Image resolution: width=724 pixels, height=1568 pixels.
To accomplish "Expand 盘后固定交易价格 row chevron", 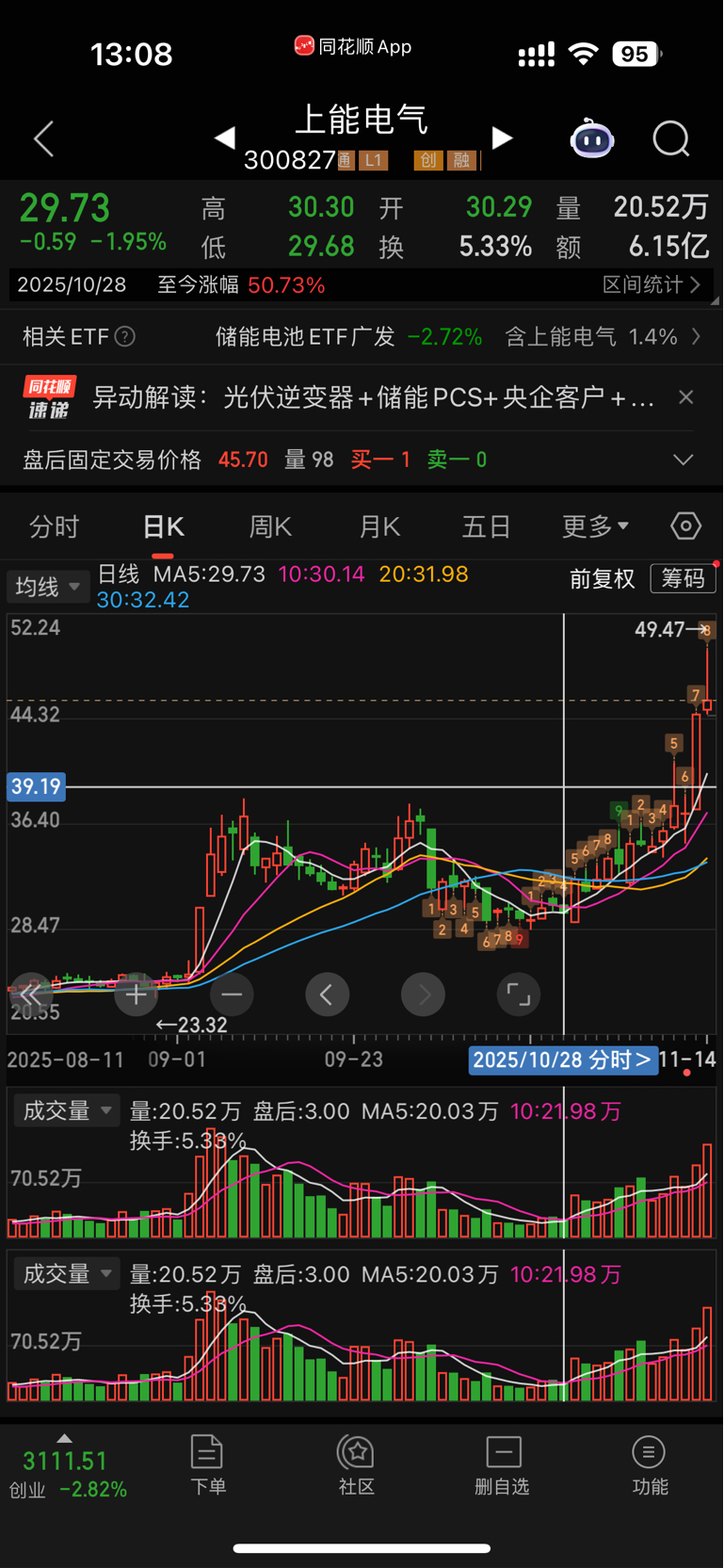I will (684, 460).
